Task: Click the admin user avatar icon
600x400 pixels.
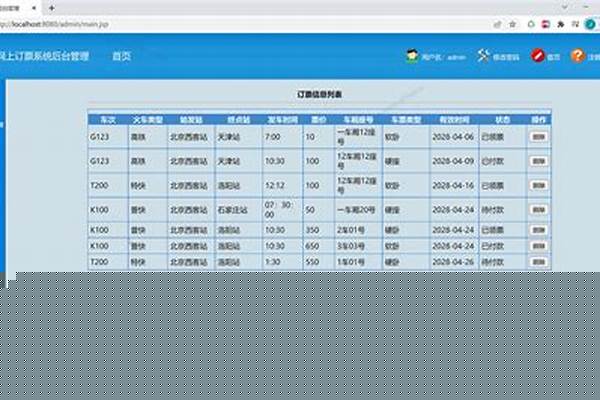Action: tap(412, 56)
